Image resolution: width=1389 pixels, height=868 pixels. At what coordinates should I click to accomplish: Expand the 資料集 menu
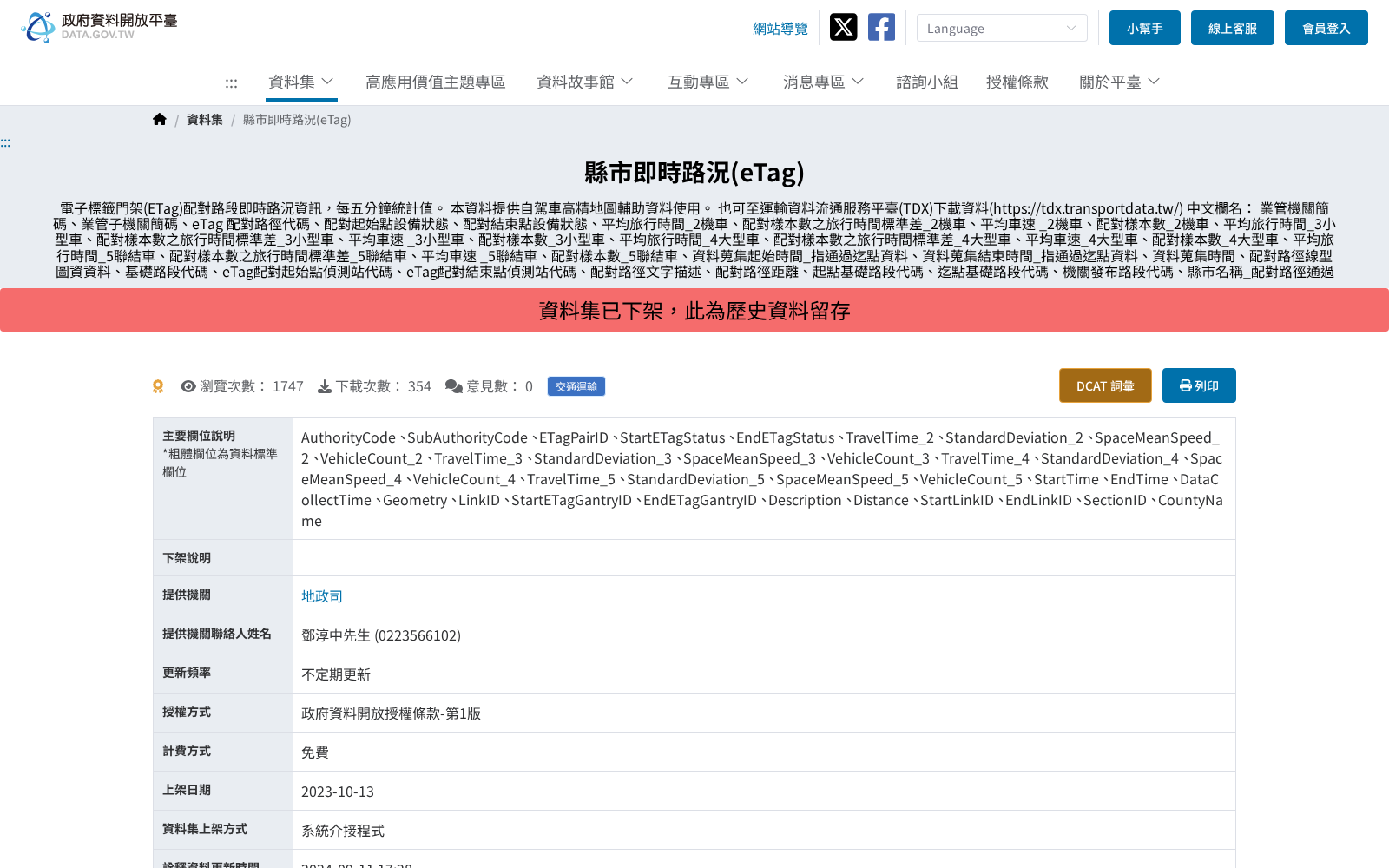point(301,82)
